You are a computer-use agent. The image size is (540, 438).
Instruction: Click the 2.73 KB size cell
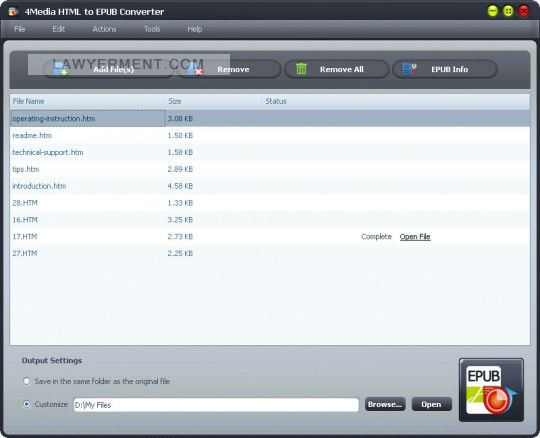[180, 237]
